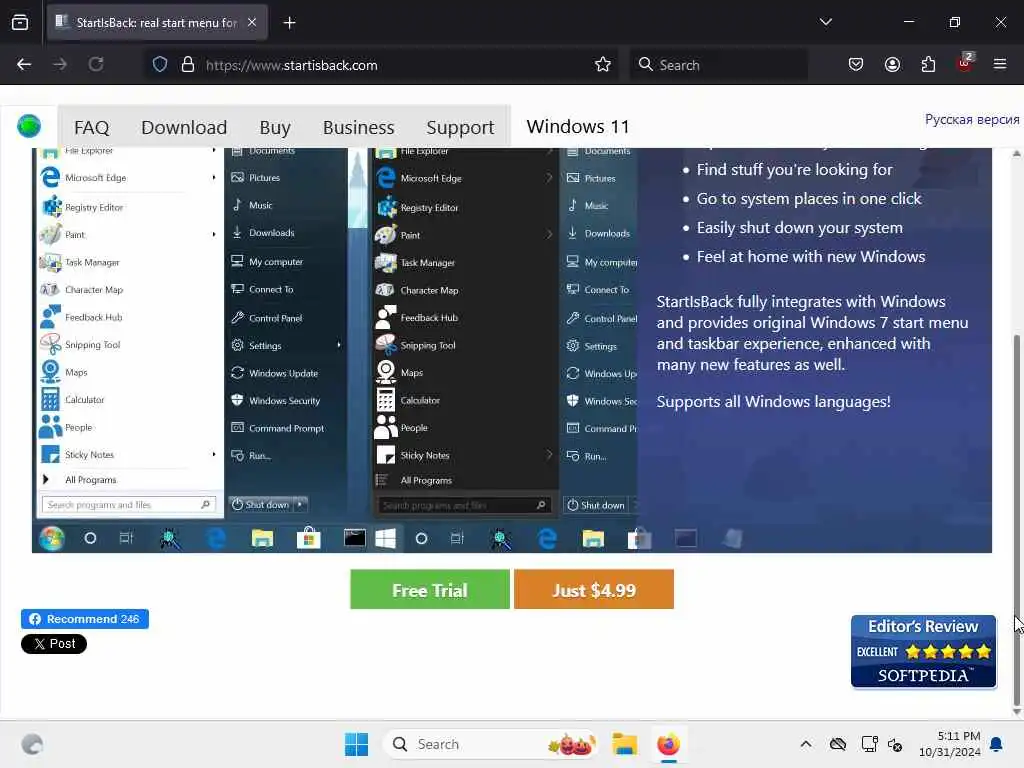Open a new browser tab

coord(289,23)
